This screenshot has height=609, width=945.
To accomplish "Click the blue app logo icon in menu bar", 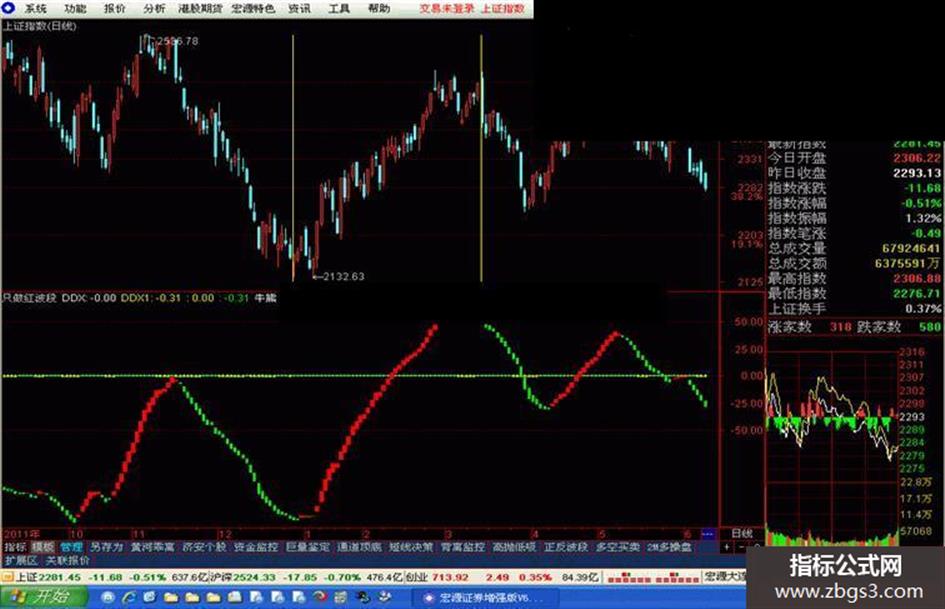I will (8, 8).
